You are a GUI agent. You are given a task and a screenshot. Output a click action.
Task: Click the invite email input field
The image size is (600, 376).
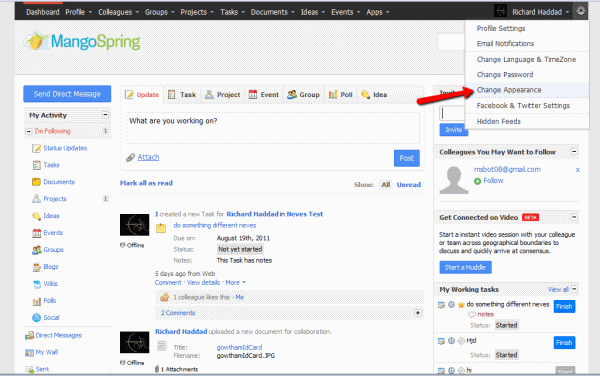(x=452, y=113)
